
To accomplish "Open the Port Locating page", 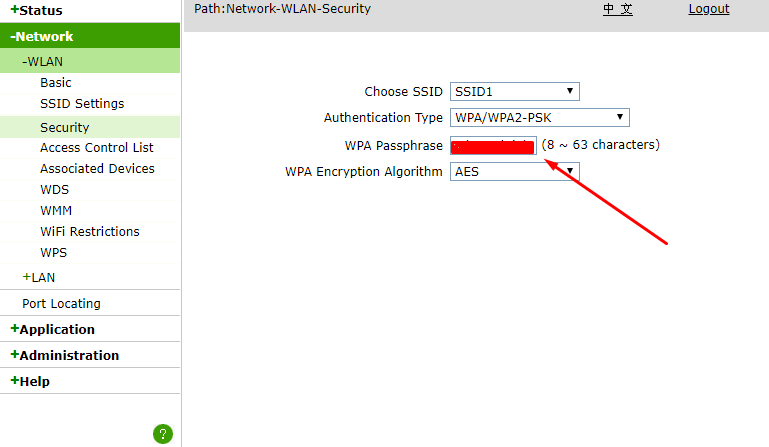I will tap(61, 304).
